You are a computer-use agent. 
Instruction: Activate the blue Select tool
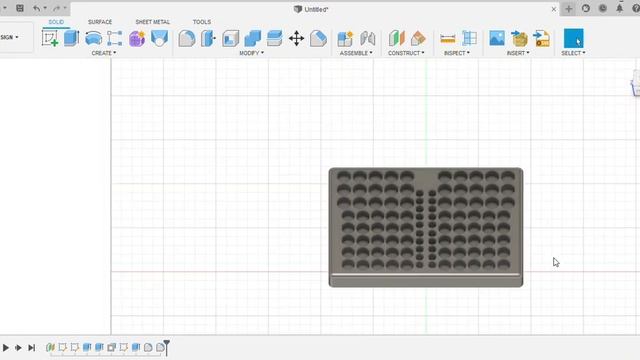573,38
